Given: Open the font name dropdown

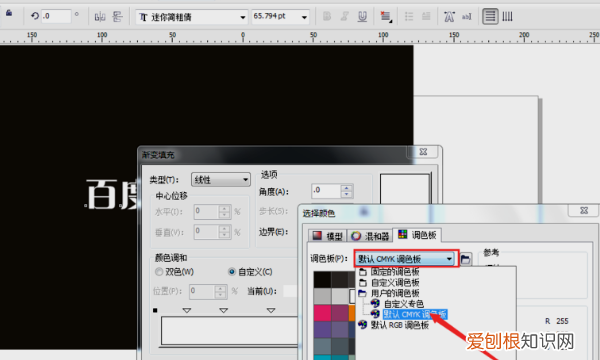Looking at the screenshot, I should [x=191, y=17].
